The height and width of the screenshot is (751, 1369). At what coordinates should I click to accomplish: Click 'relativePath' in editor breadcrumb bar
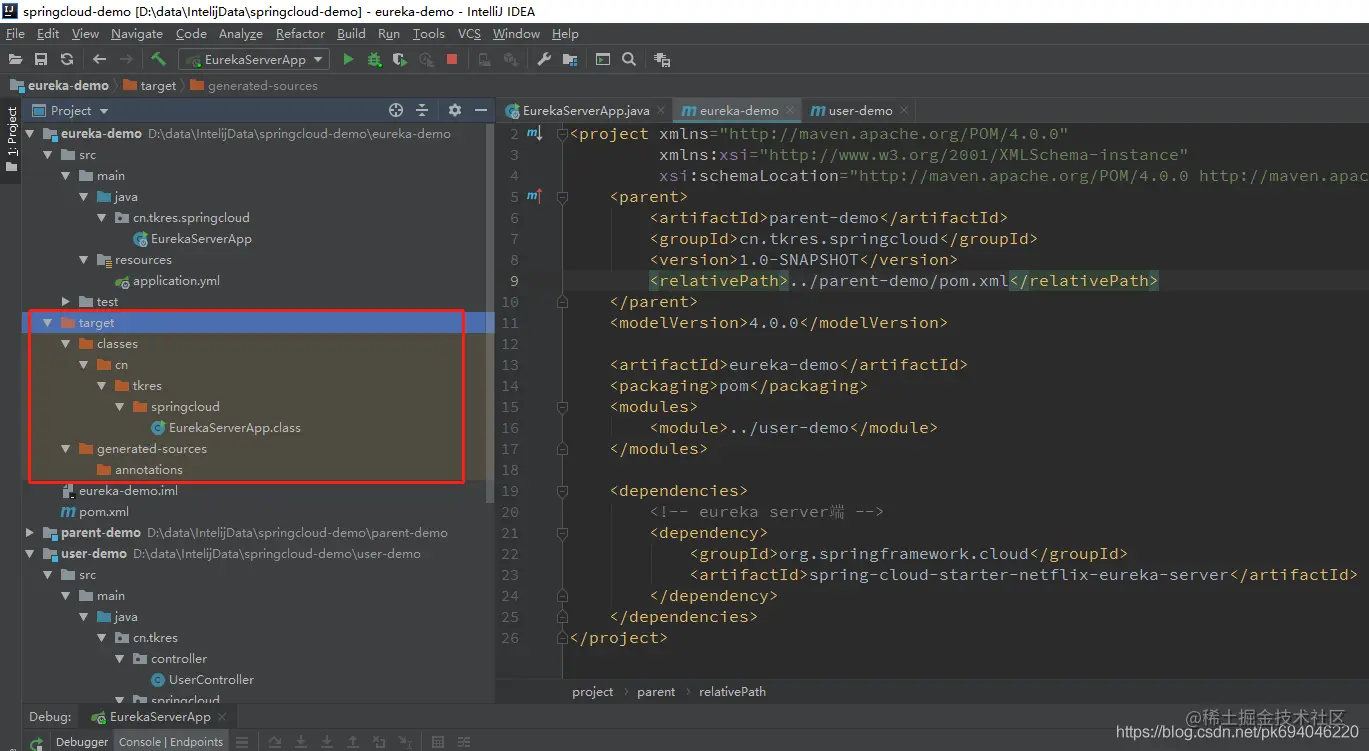(x=732, y=691)
